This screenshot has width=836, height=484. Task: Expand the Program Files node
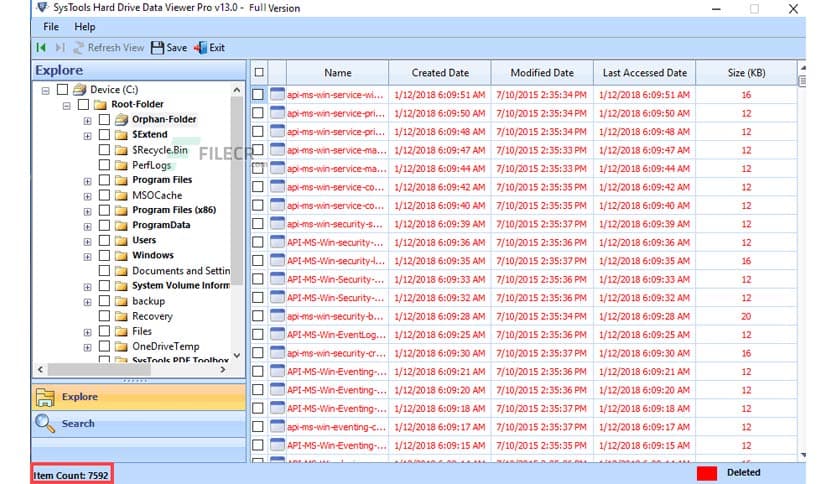coord(87,181)
